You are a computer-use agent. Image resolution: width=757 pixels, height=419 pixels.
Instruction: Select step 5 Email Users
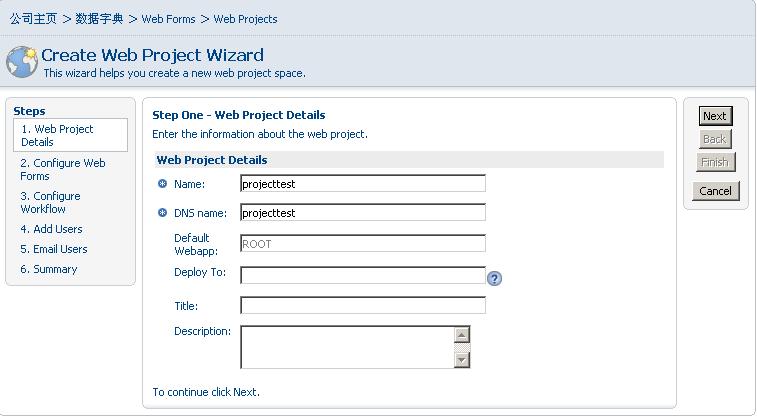[x=54, y=249]
